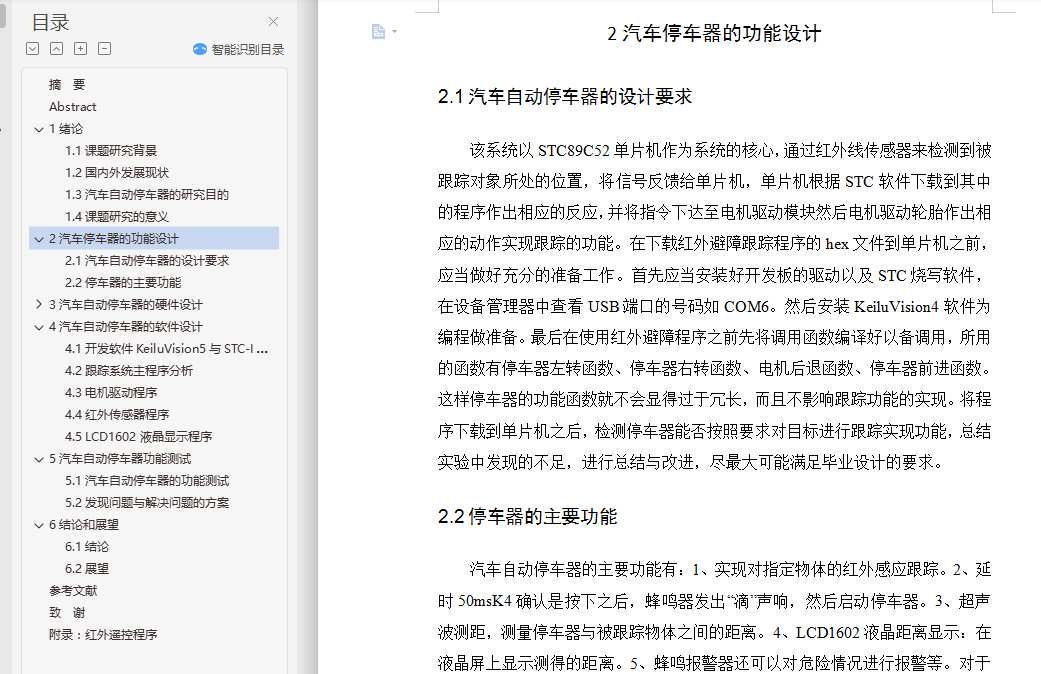Screen dimensions: 1041x674
Task: Select 1.4 课题研究的意义 entry
Action: pyautogui.click(x=117, y=216)
